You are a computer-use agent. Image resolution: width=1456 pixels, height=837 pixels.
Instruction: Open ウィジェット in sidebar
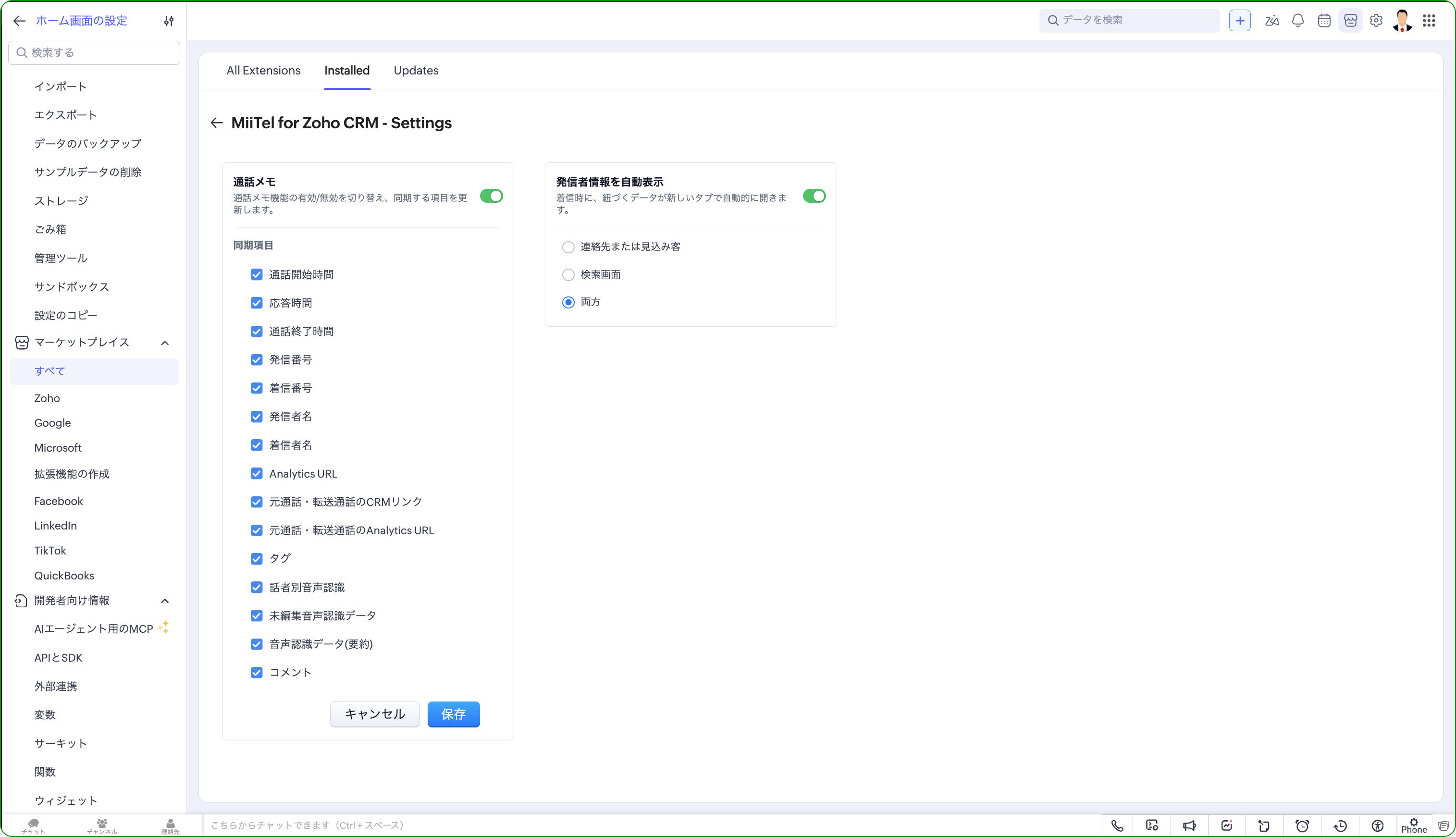[65, 801]
